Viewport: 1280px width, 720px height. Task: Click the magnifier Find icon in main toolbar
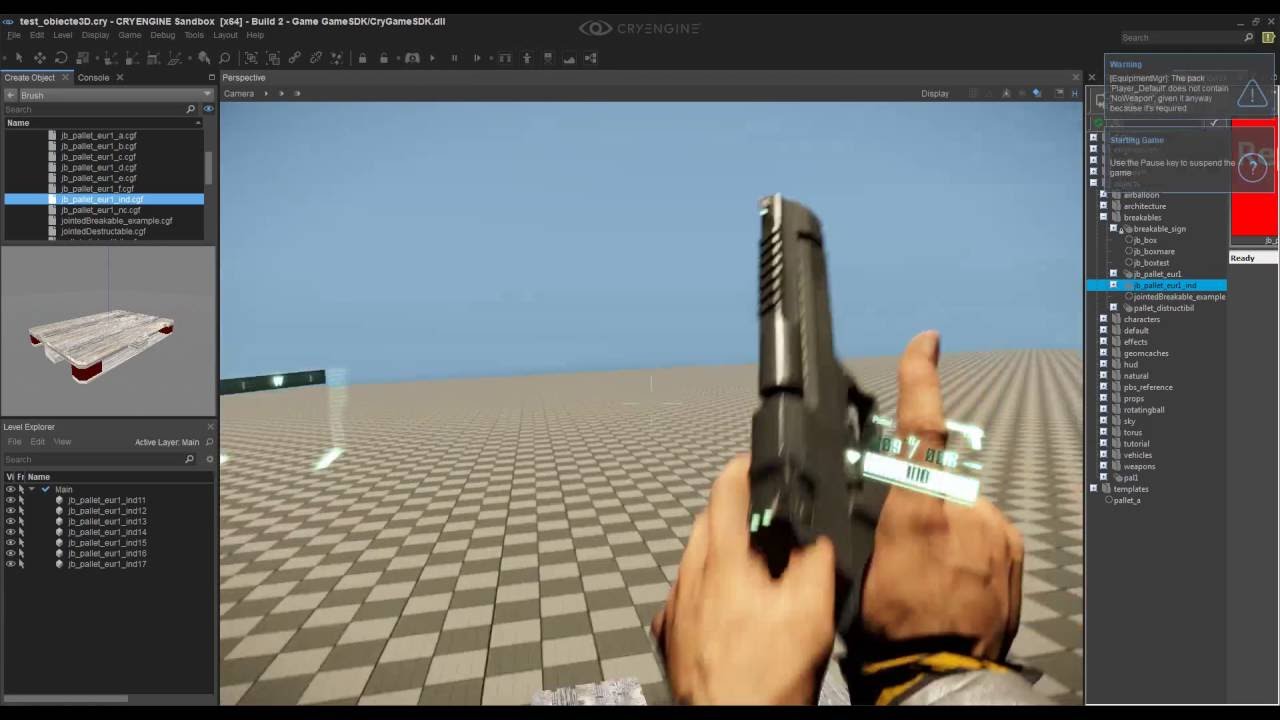pos(225,58)
